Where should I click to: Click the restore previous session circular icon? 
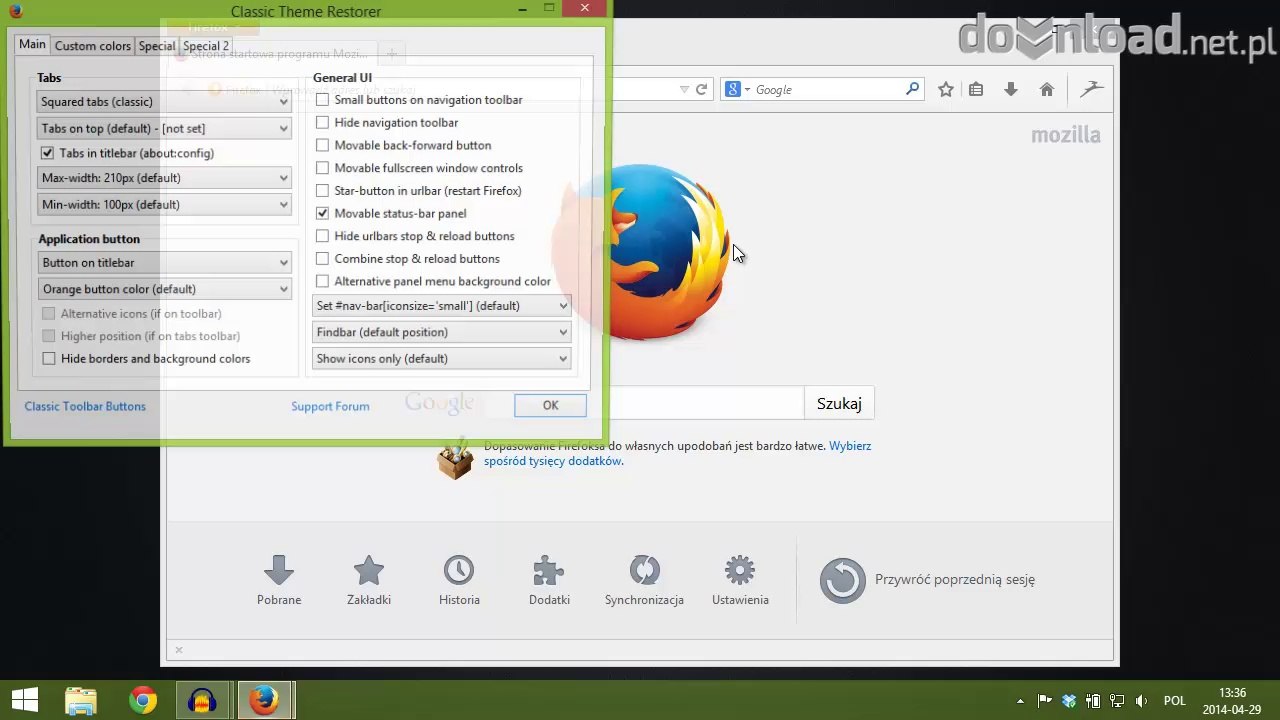coord(842,580)
